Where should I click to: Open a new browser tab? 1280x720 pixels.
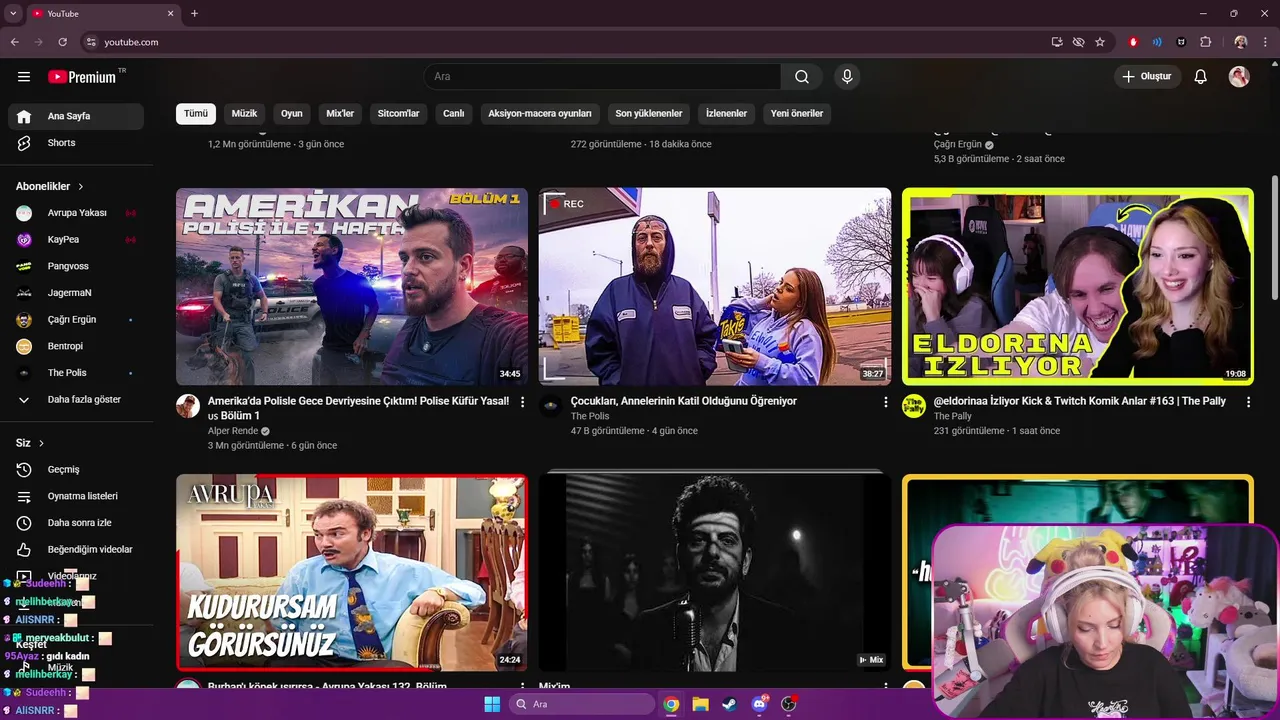tap(194, 13)
